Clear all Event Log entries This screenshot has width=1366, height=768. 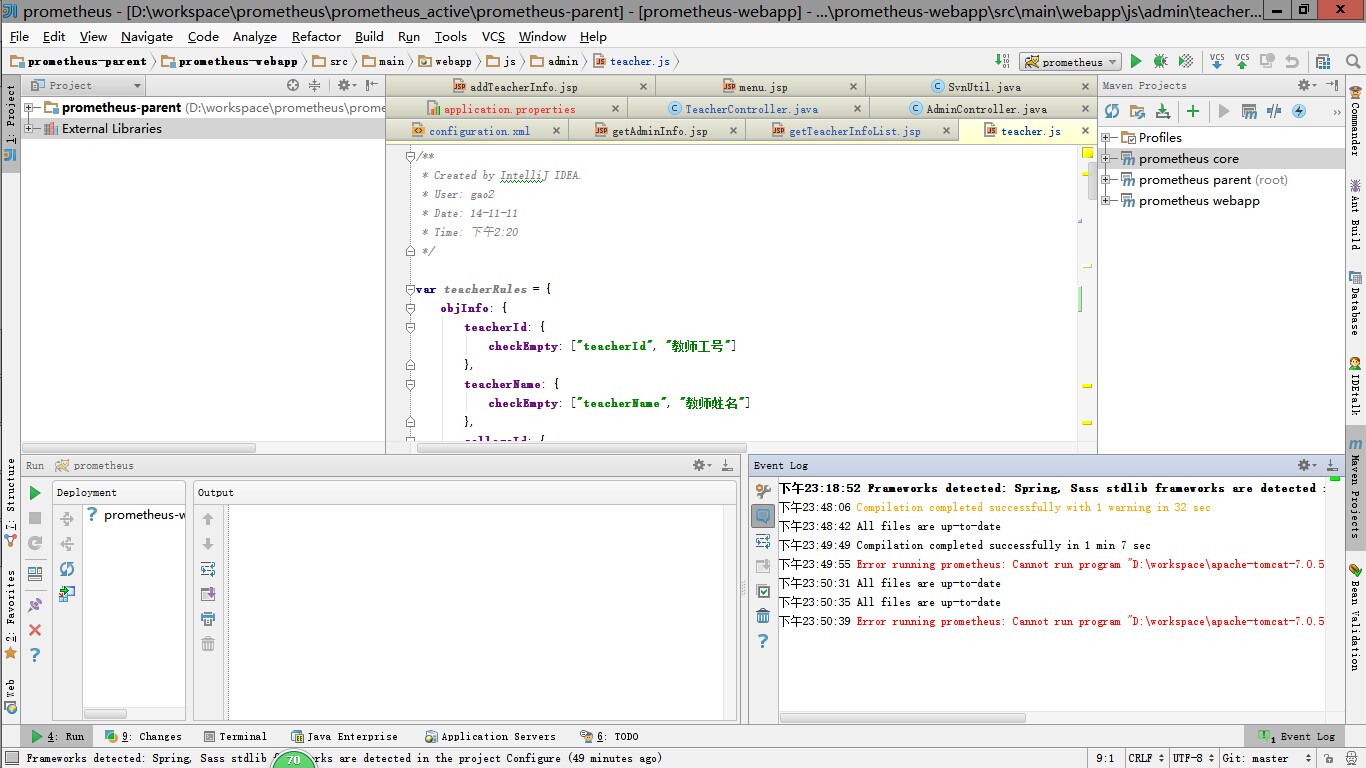pos(763,616)
